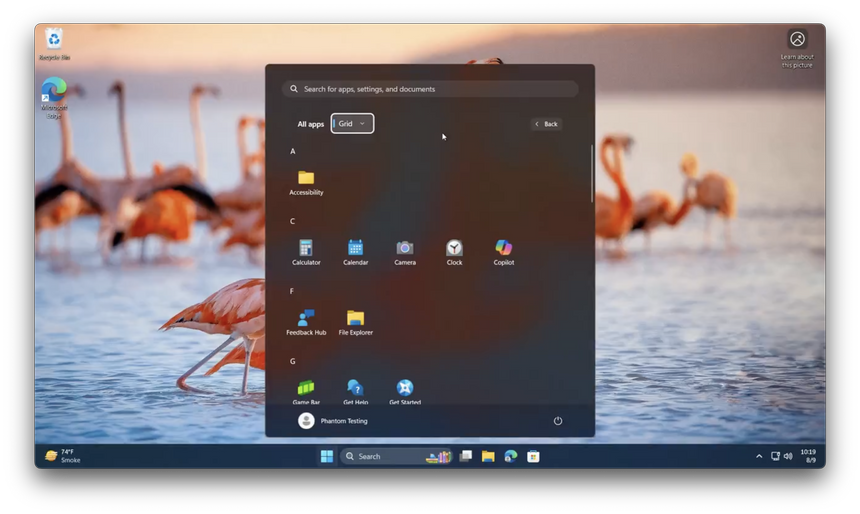Click the network status tray icon
The width and height of the screenshot is (860, 514).
[775, 456]
